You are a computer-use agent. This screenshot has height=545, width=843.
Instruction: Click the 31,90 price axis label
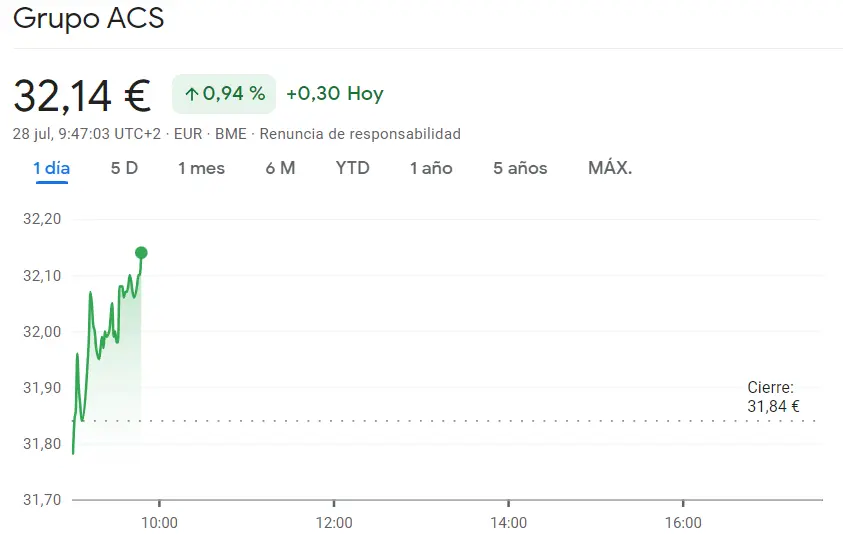coord(42,388)
